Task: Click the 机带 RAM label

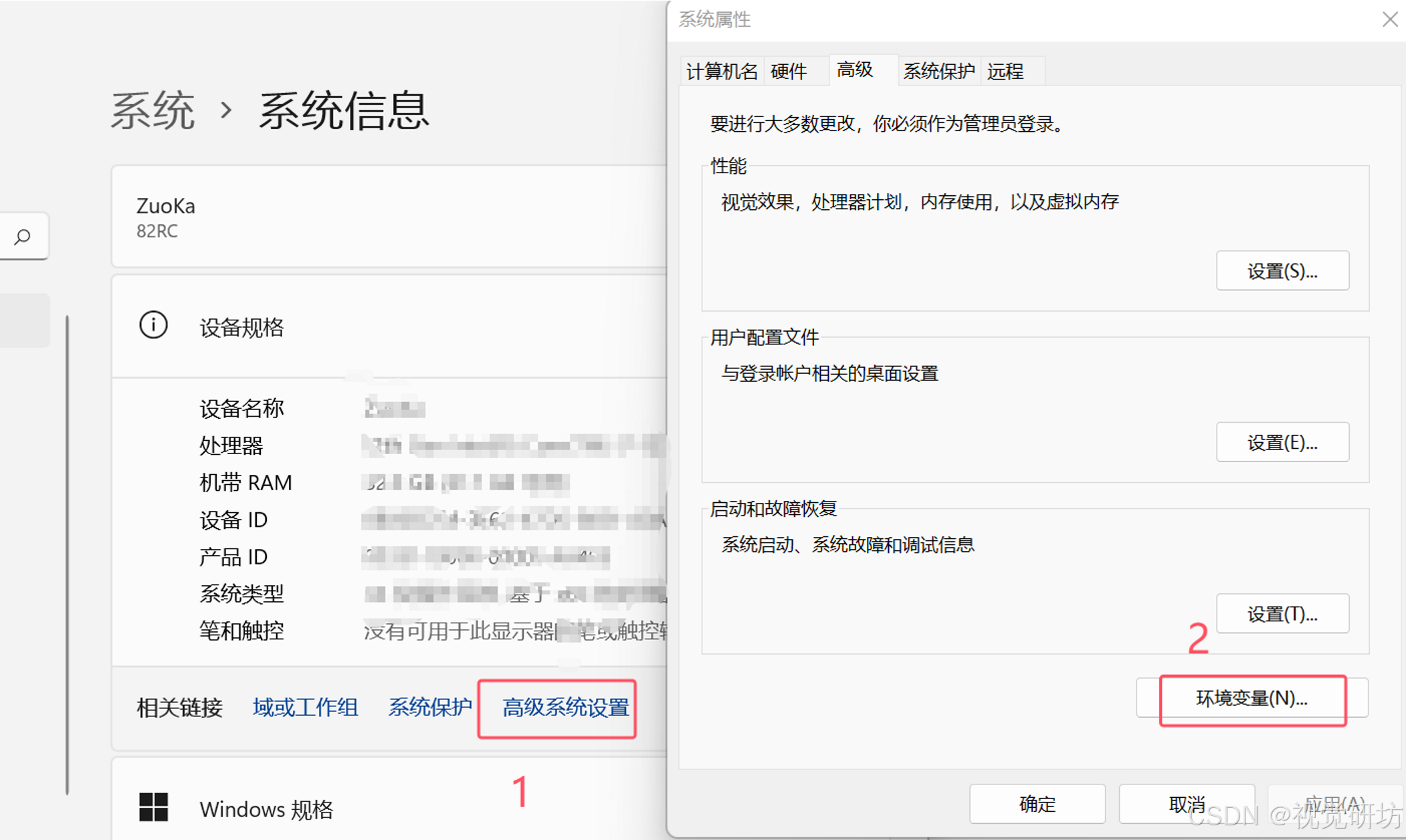Action: pos(245,482)
